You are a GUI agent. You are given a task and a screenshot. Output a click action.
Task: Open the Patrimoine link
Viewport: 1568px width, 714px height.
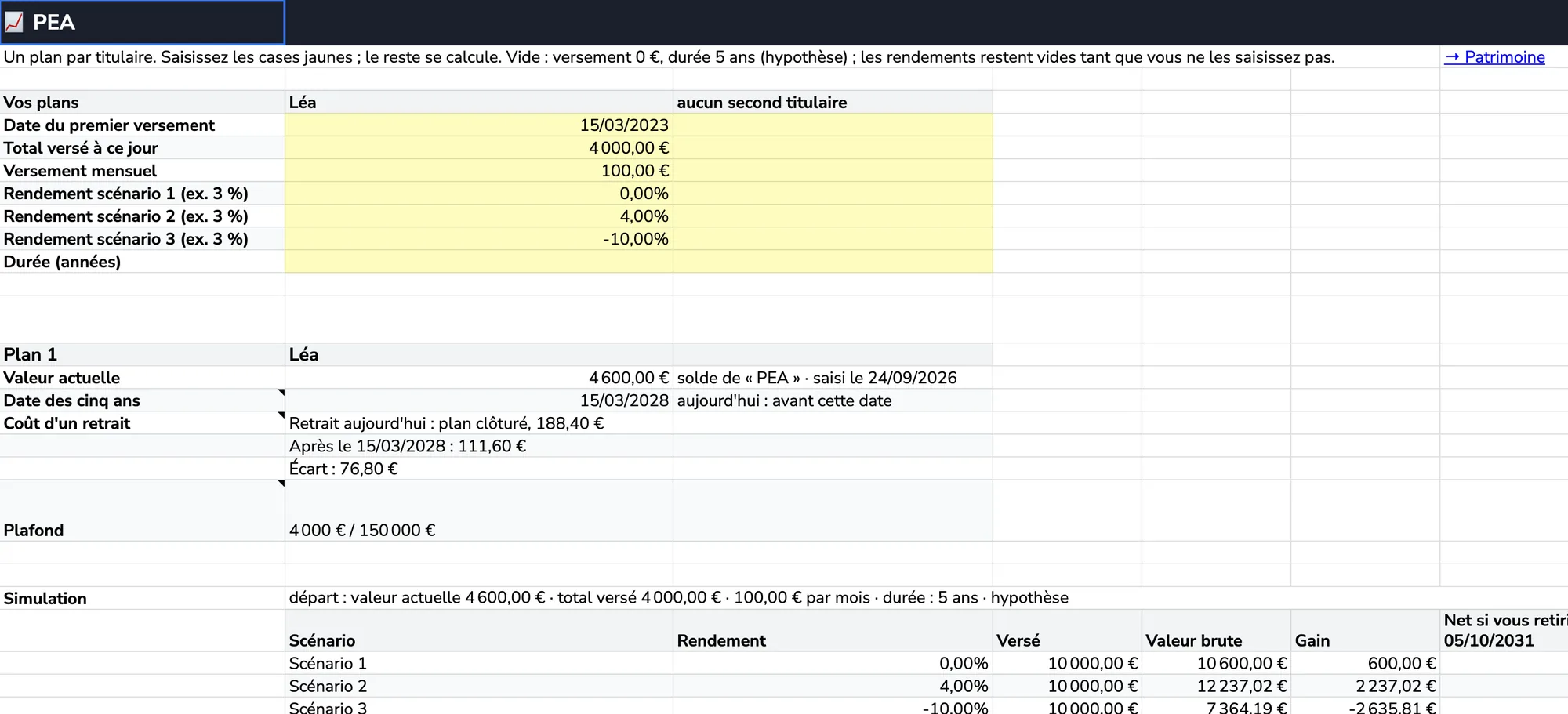coord(1494,57)
